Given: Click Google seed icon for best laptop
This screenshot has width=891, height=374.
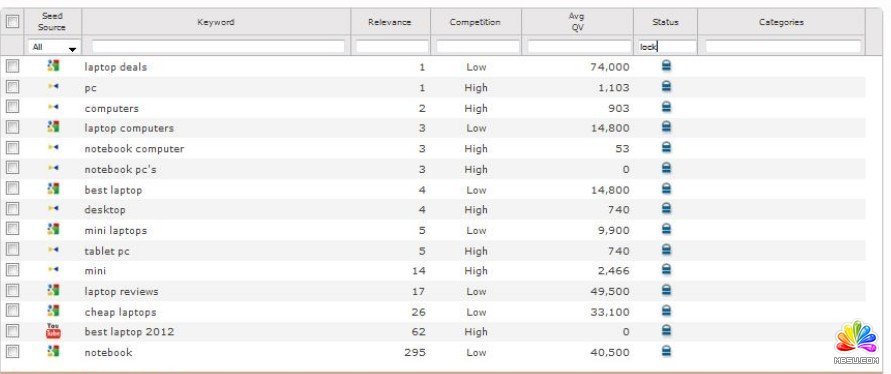Looking at the screenshot, I should click(53, 188).
